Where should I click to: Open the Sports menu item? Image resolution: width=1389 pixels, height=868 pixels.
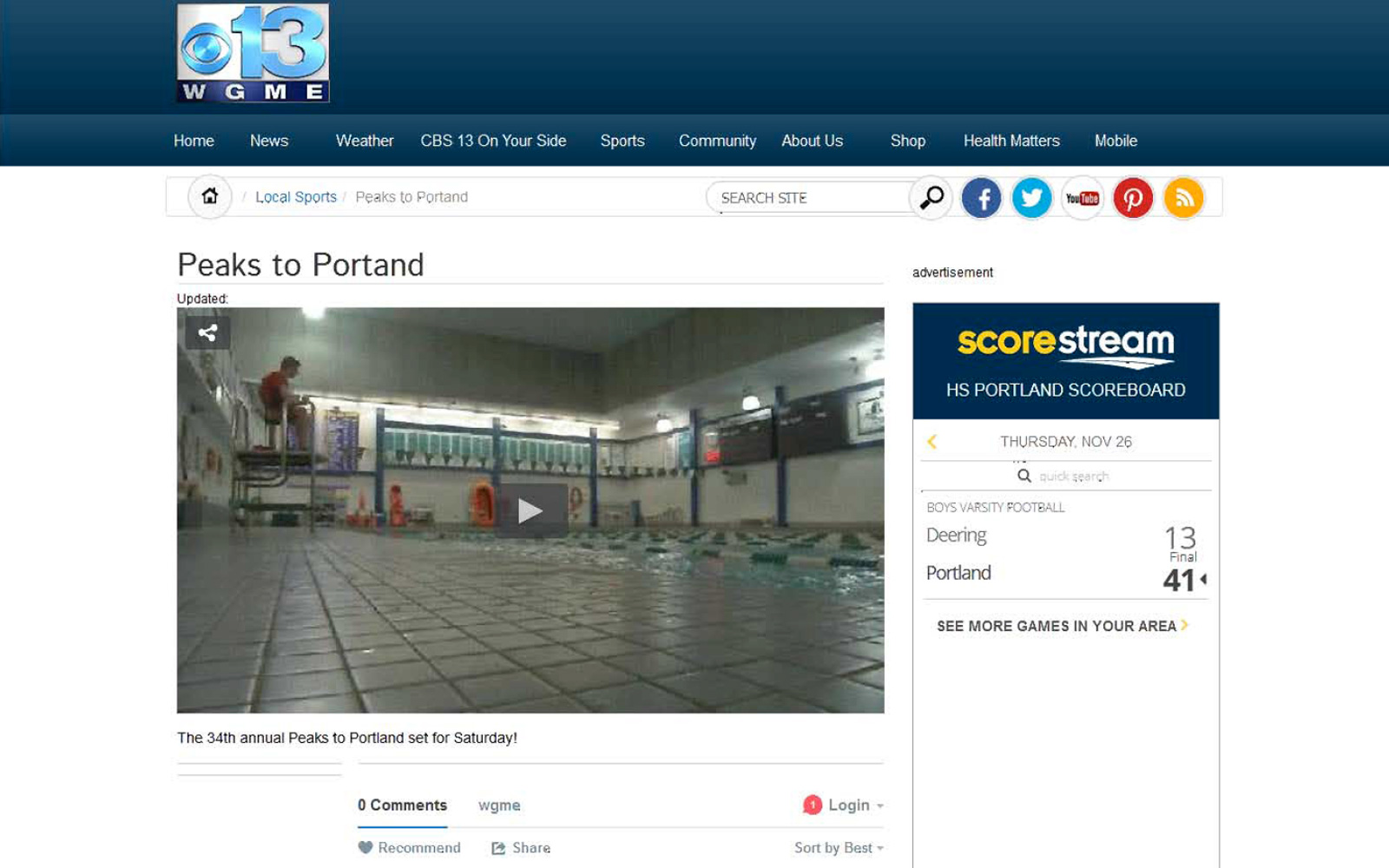tap(622, 141)
